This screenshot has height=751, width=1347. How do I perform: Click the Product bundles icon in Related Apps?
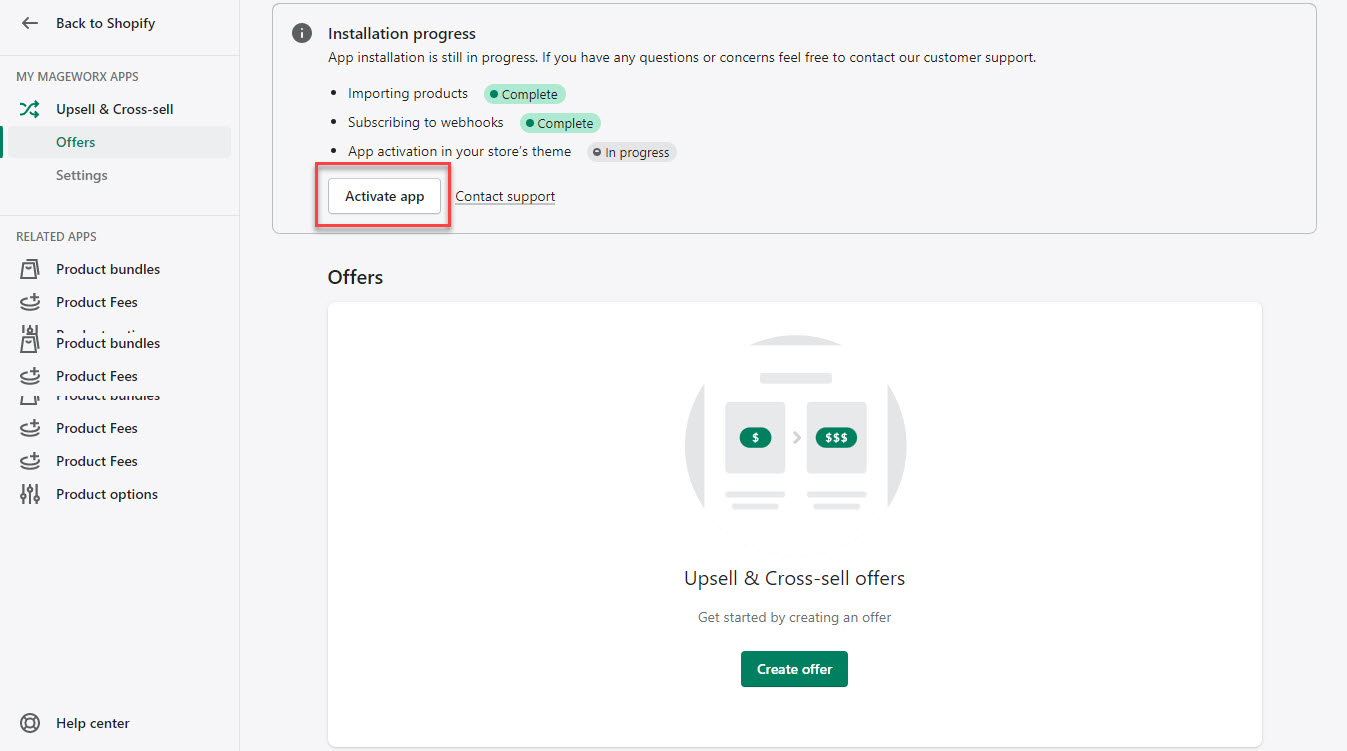(x=29, y=268)
